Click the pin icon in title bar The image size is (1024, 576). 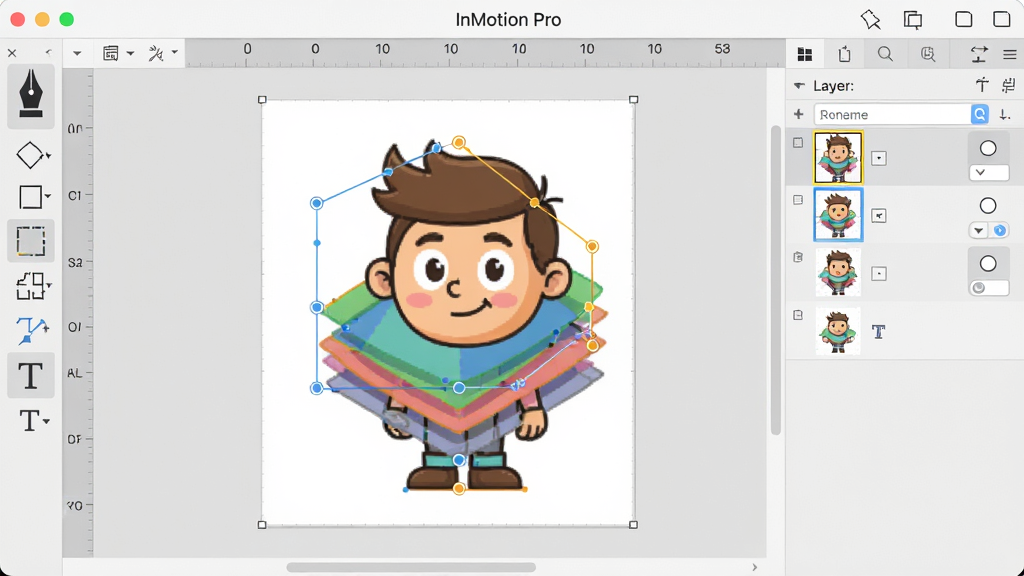click(871, 20)
